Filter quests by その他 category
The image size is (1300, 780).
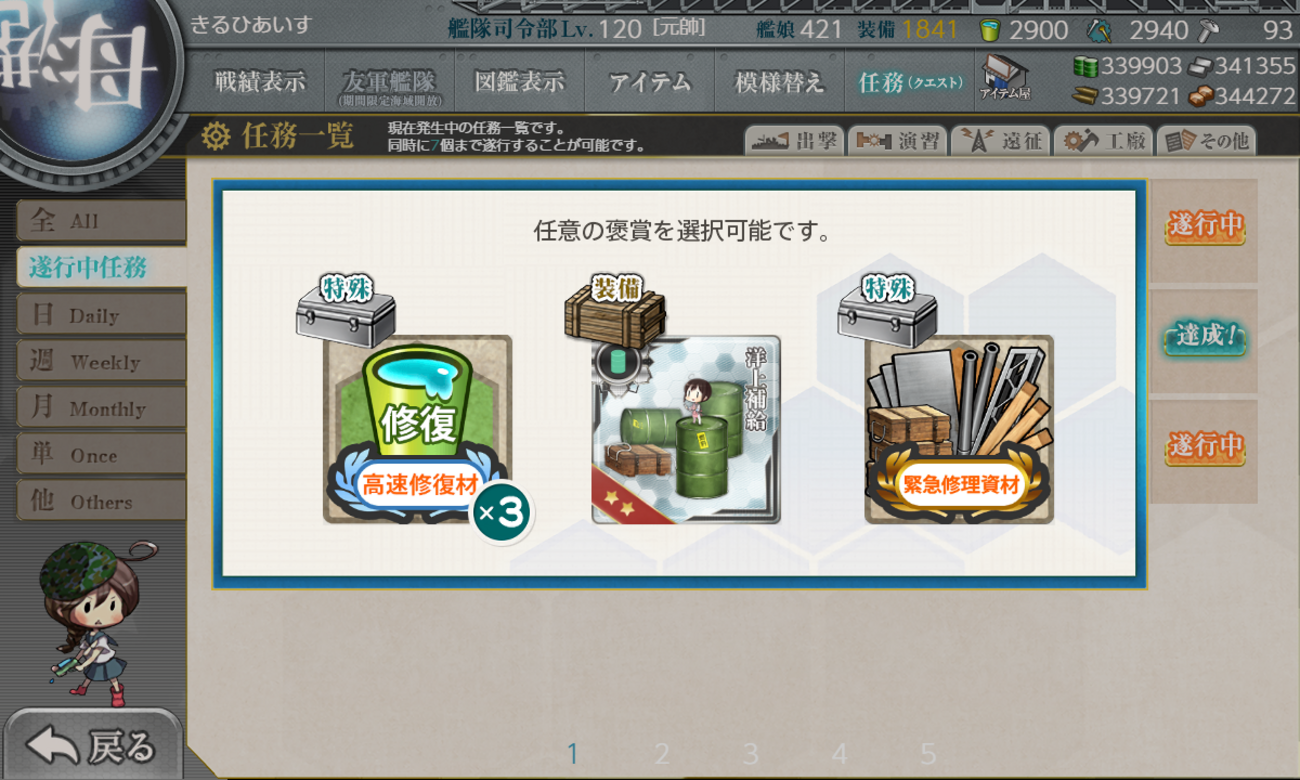(x=1207, y=141)
